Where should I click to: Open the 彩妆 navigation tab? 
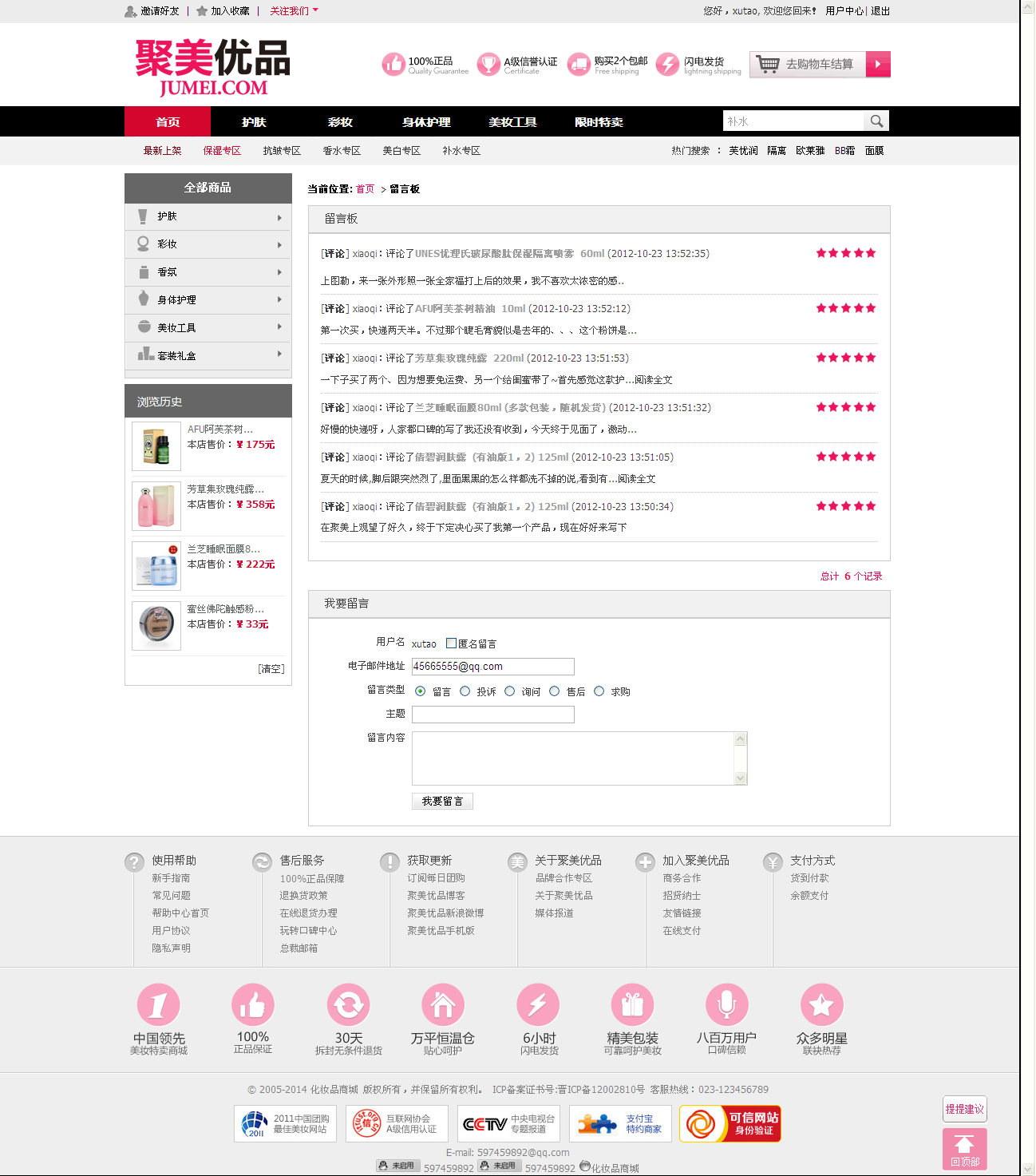click(x=340, y=122)
